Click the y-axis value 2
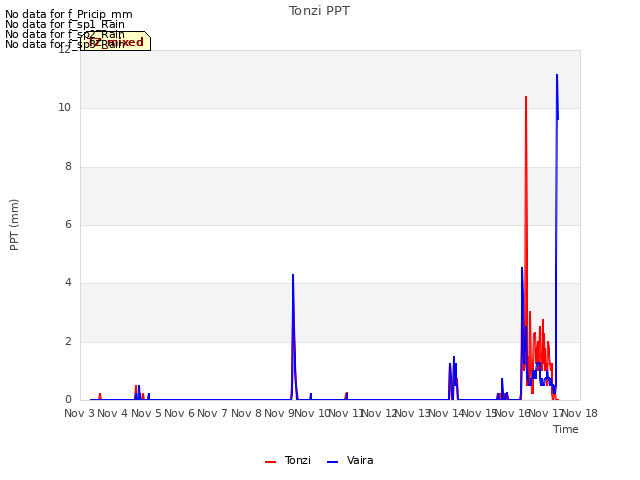The image size is (640, 480). [68, 342]
